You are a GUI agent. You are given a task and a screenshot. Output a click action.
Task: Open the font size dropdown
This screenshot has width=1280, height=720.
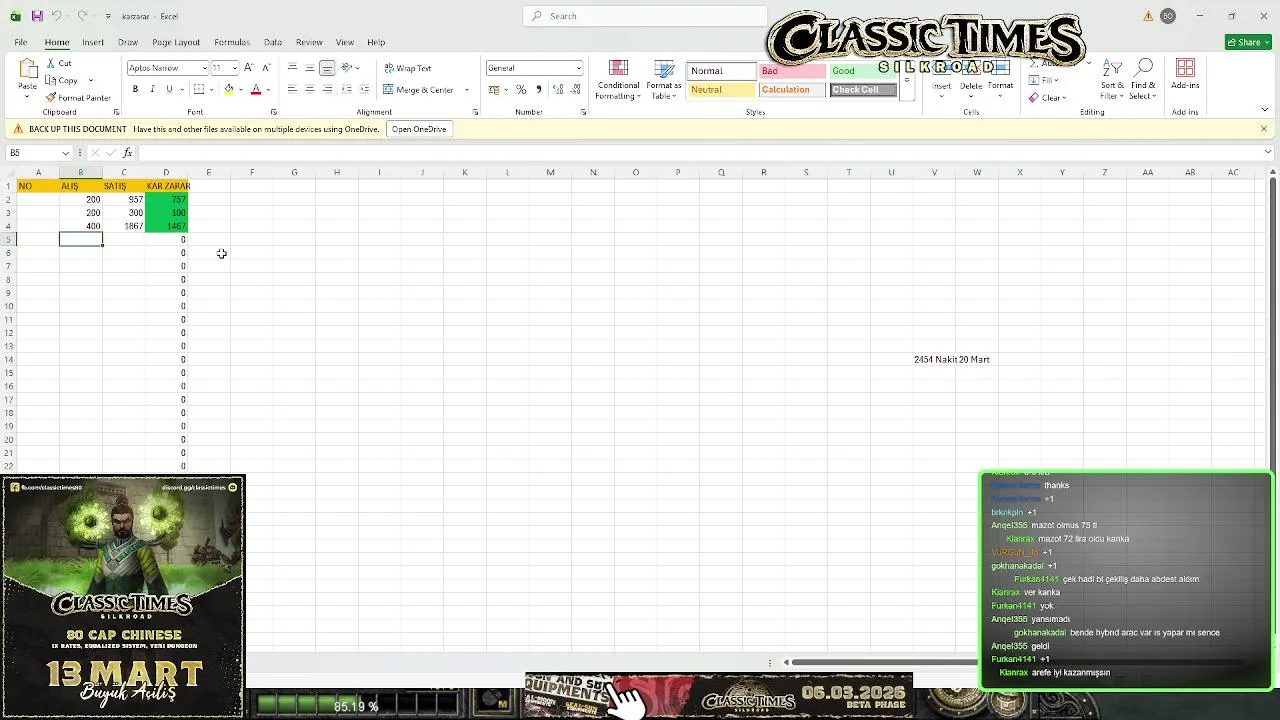[235, 68]
